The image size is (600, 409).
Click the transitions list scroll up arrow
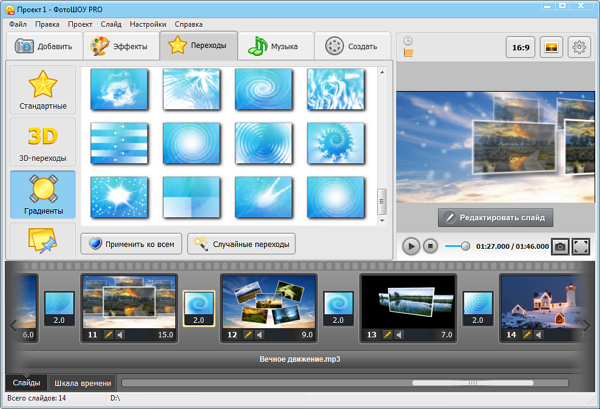pos(382,72)
